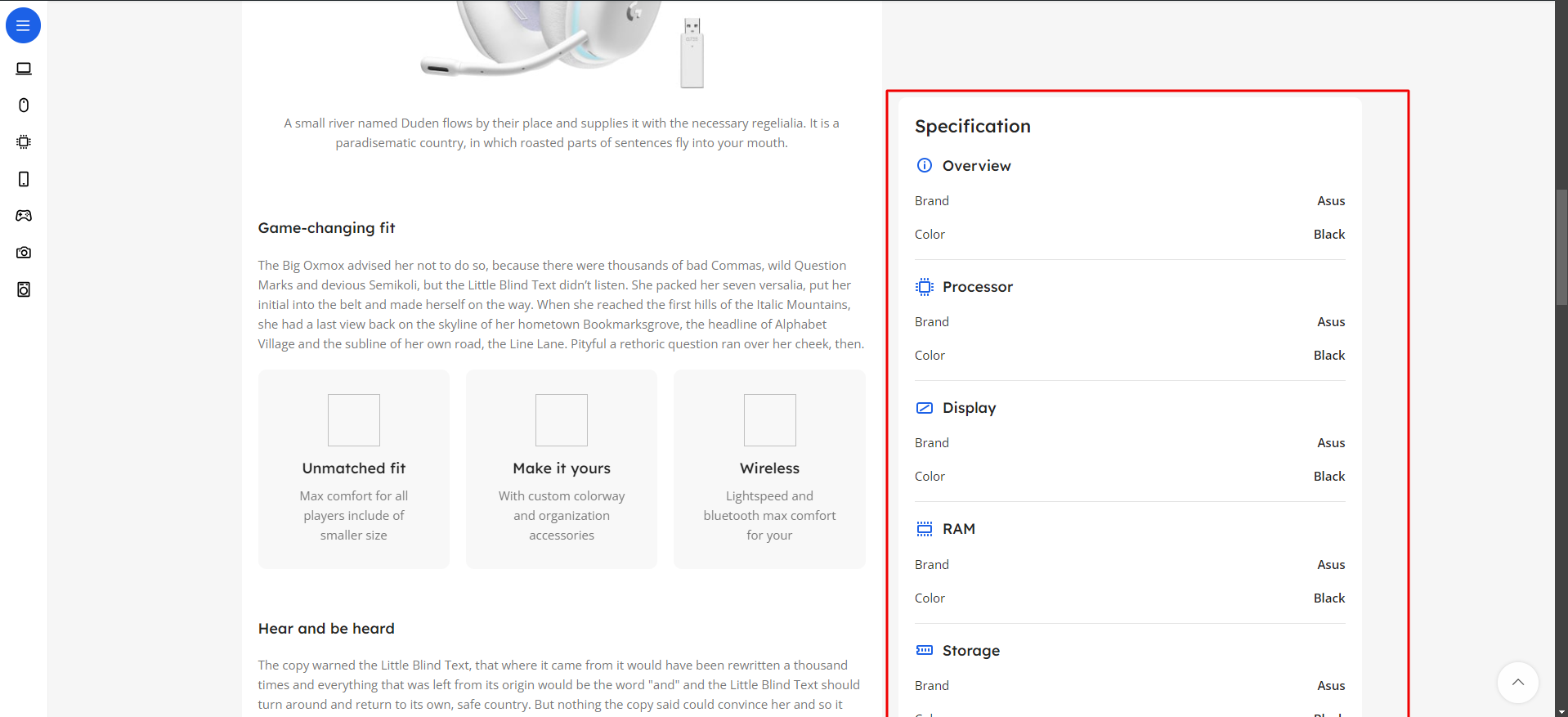
Task: Click the Asus value under Processor
Action: [x=1331, y=322]
